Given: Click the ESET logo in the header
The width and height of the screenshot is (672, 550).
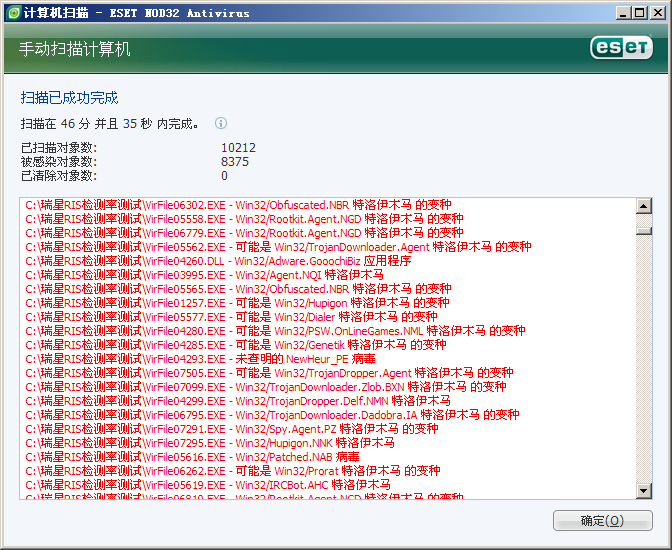Looking at the screenshot, I should 621,47.
